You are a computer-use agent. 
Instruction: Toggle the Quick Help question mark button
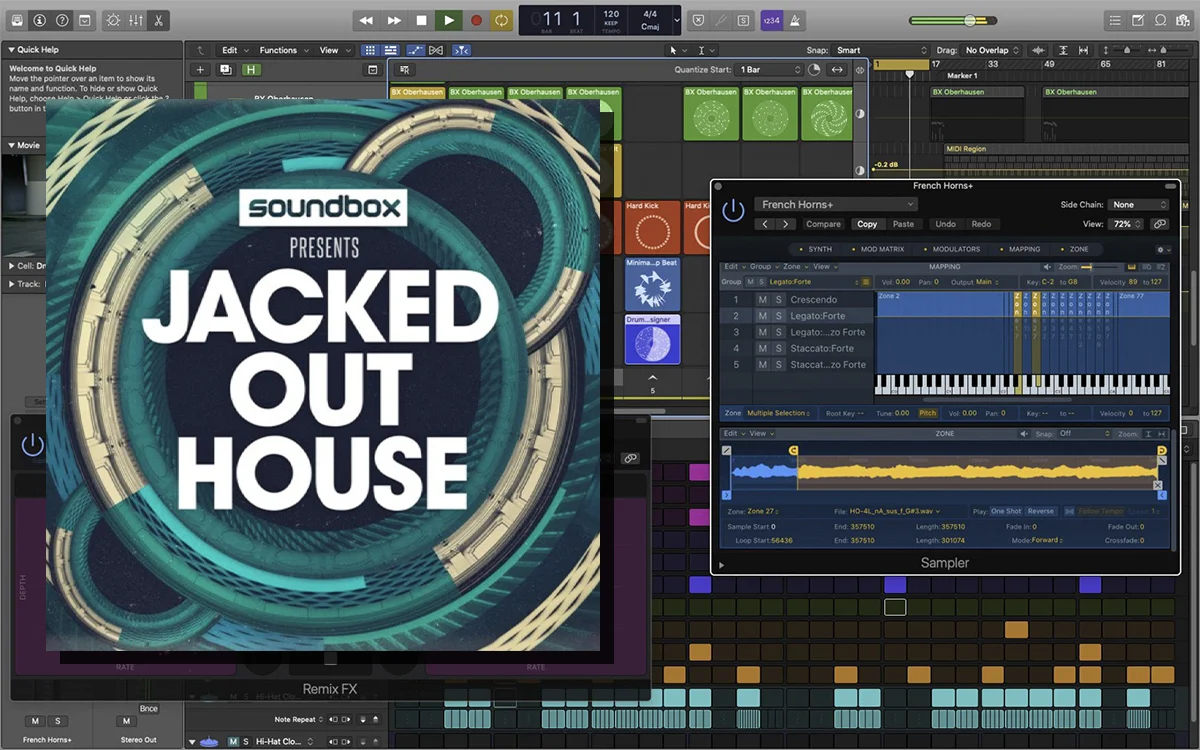pyautogui.click(x=63, y=20)
